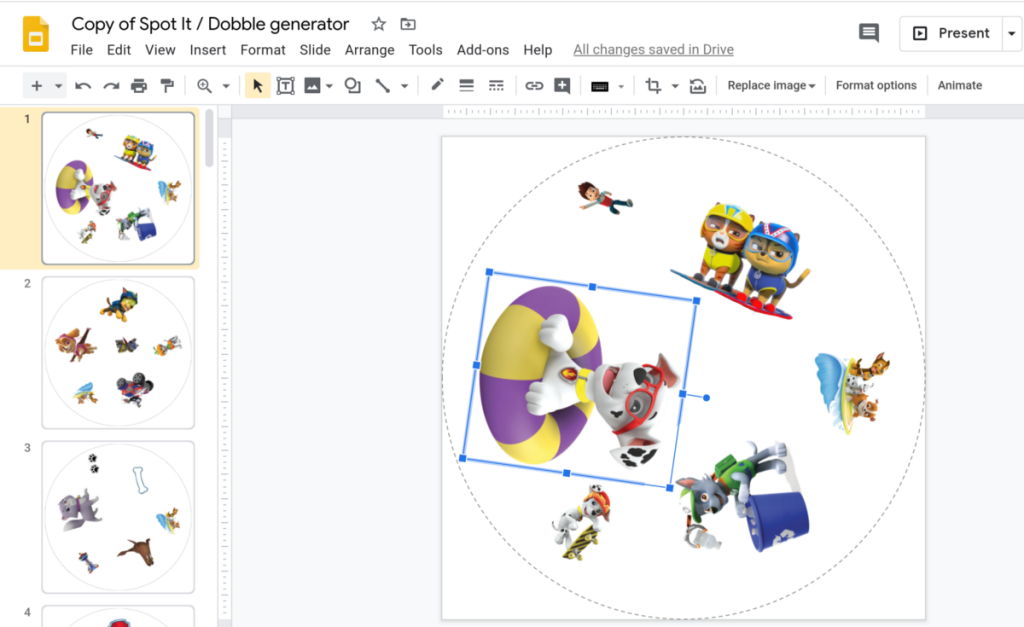1024x627 pixels.
Task: Click the paint format tool
Action: [167, 85]
